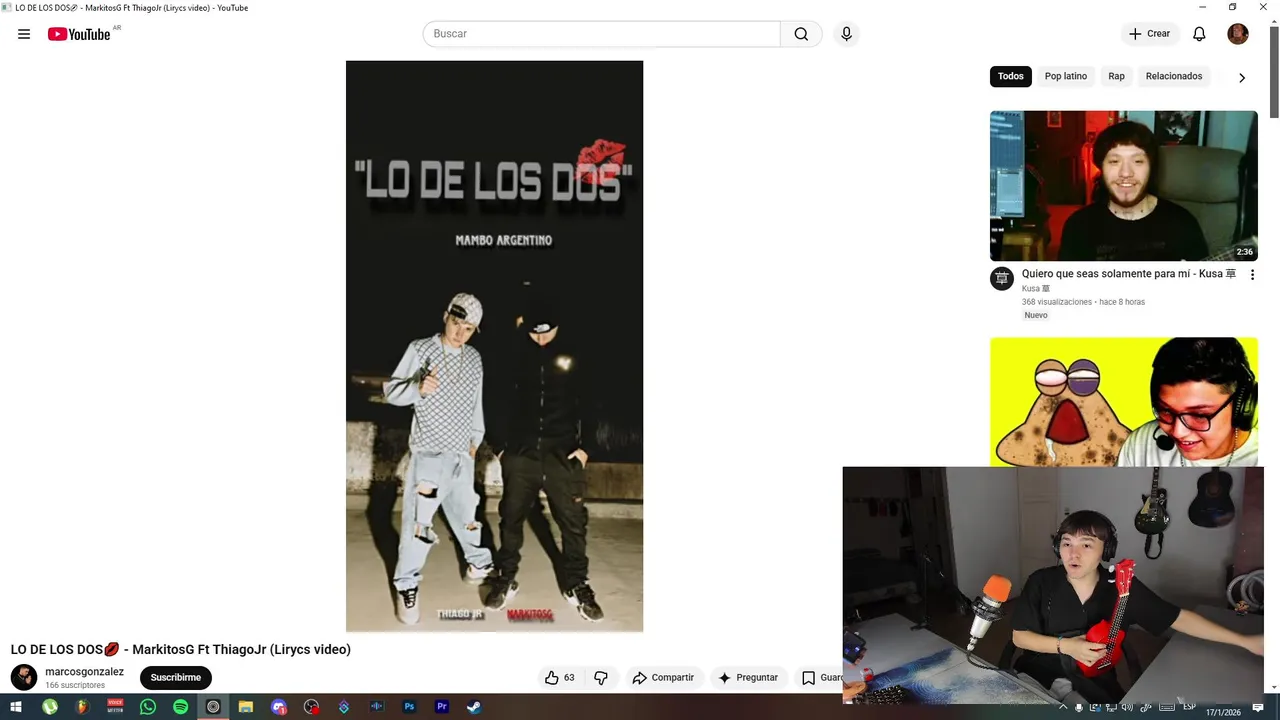Click the magnifying glass search button
The image size is (1280, 720).
[801, 34]
